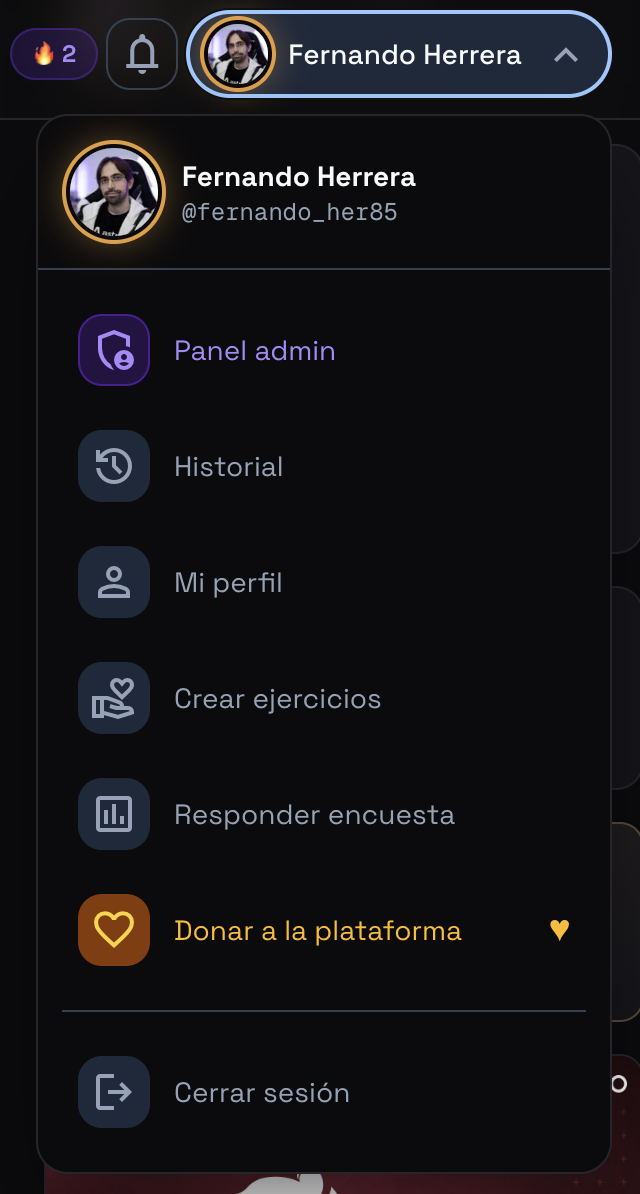Select the shield Panel admin icon
Screen dimensions: 640x1194
pyautogui.click(x=114, y=350)
